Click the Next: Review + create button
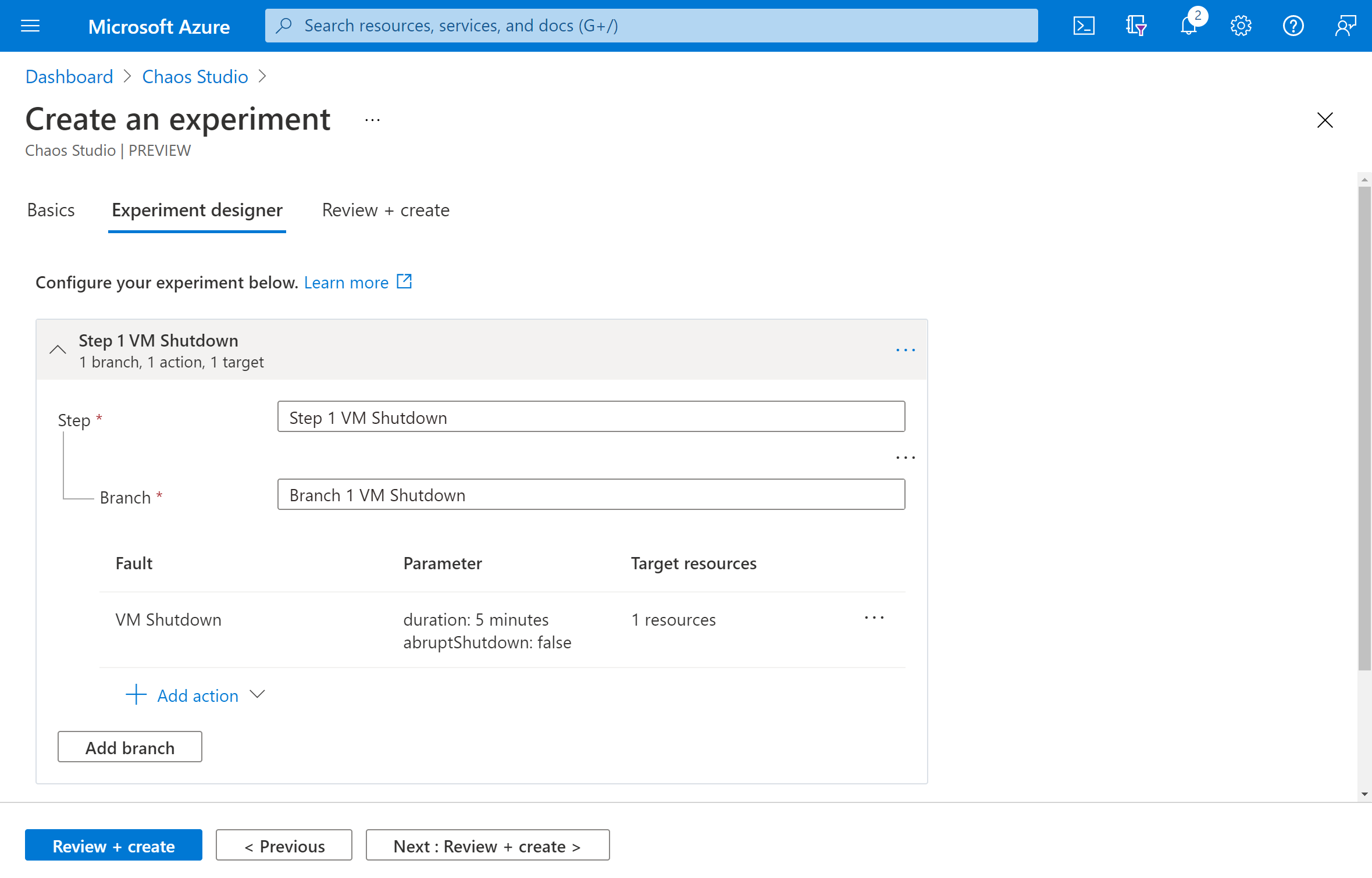 pyautogui.click(x=486, y=845)
